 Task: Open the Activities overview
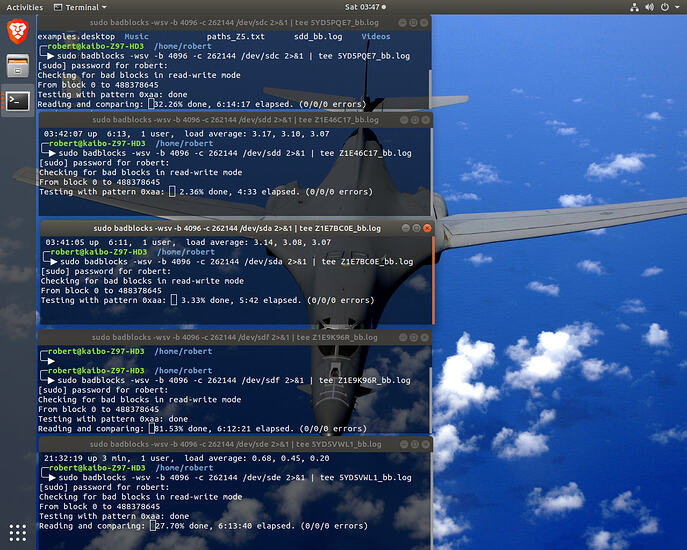pos(25,7)
